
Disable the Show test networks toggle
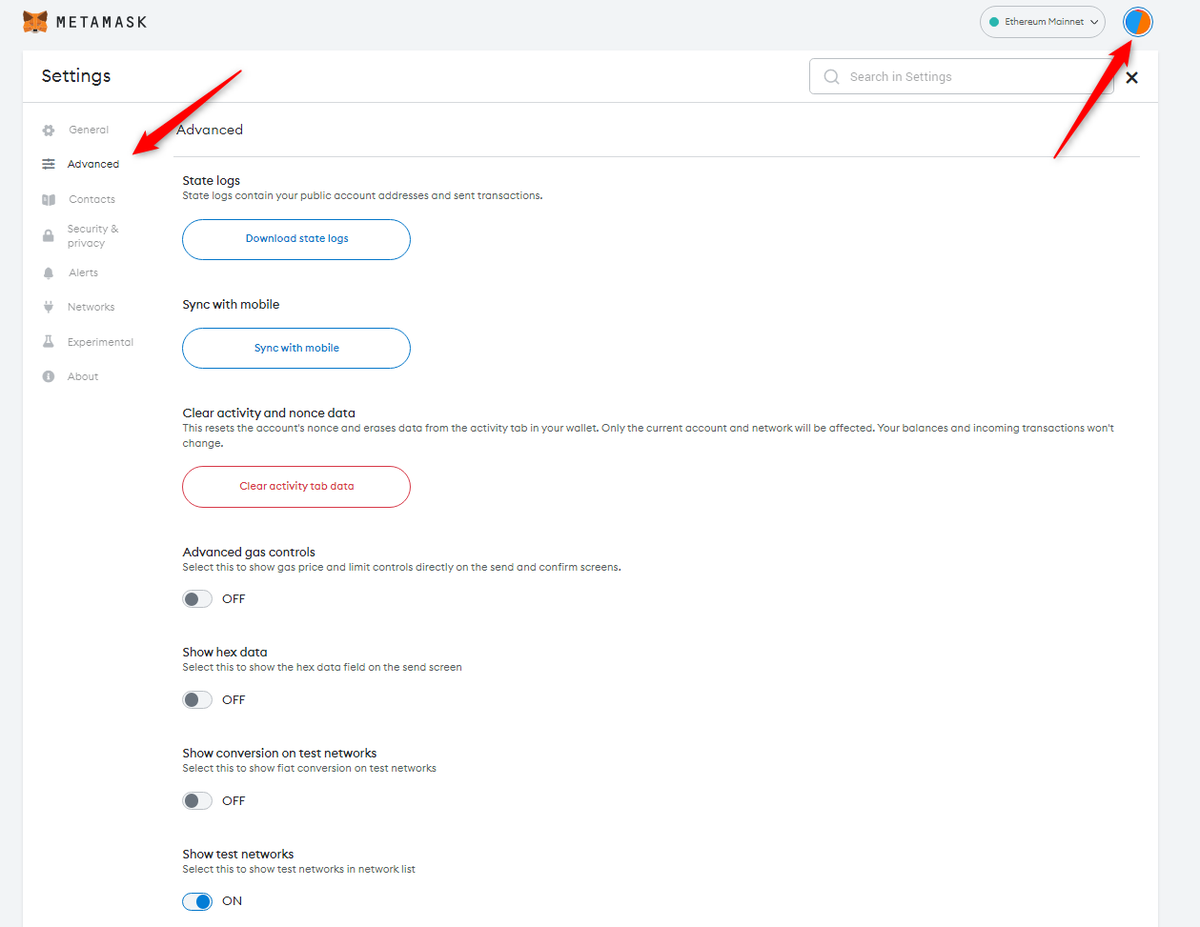(x=197, y=901)
